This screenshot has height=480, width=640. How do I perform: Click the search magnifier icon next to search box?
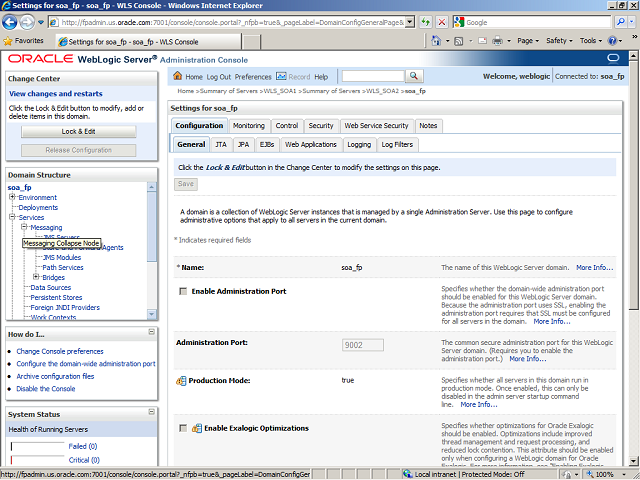413,77
